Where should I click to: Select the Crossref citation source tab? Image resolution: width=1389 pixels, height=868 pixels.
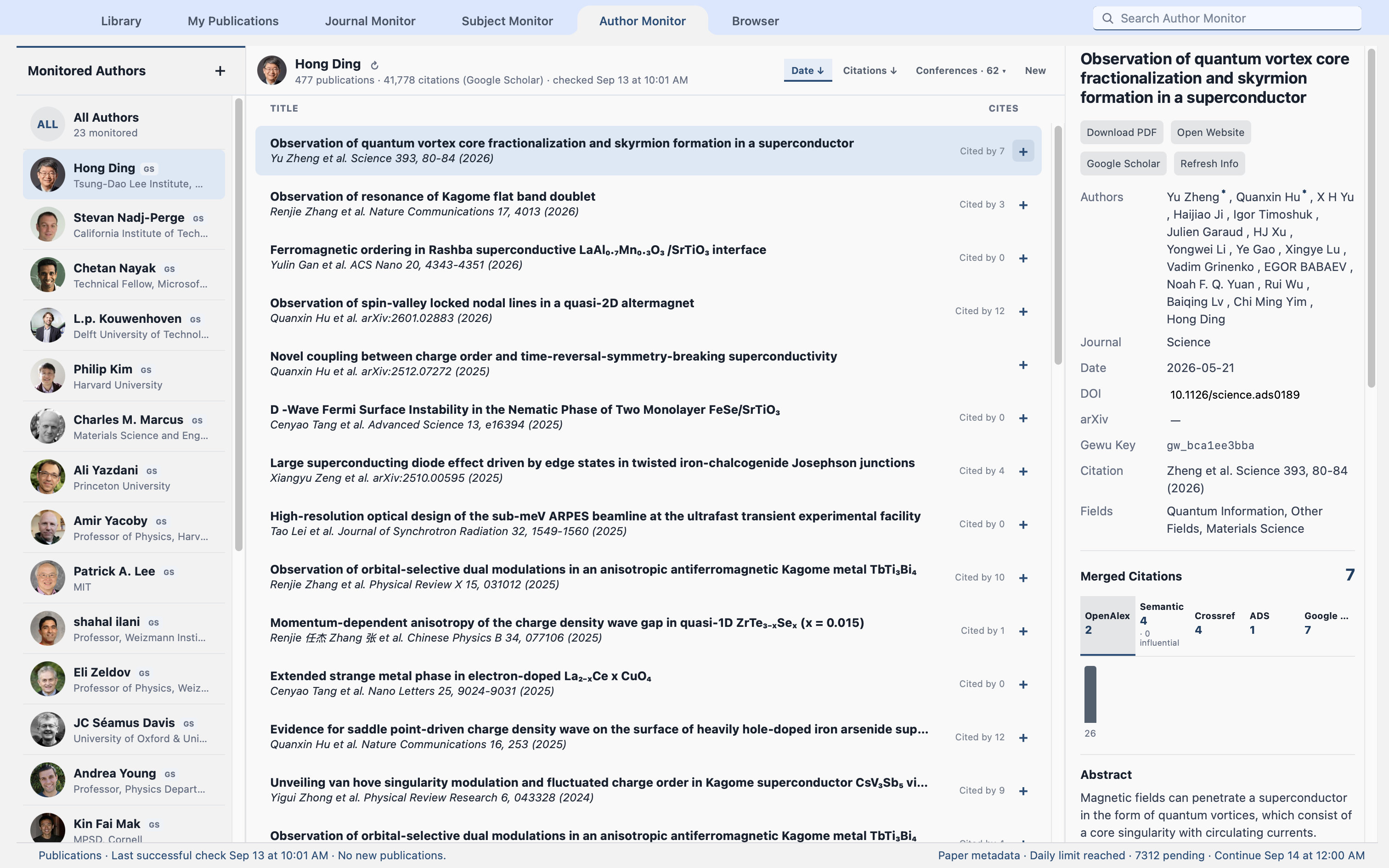(x=1216, y=625)
